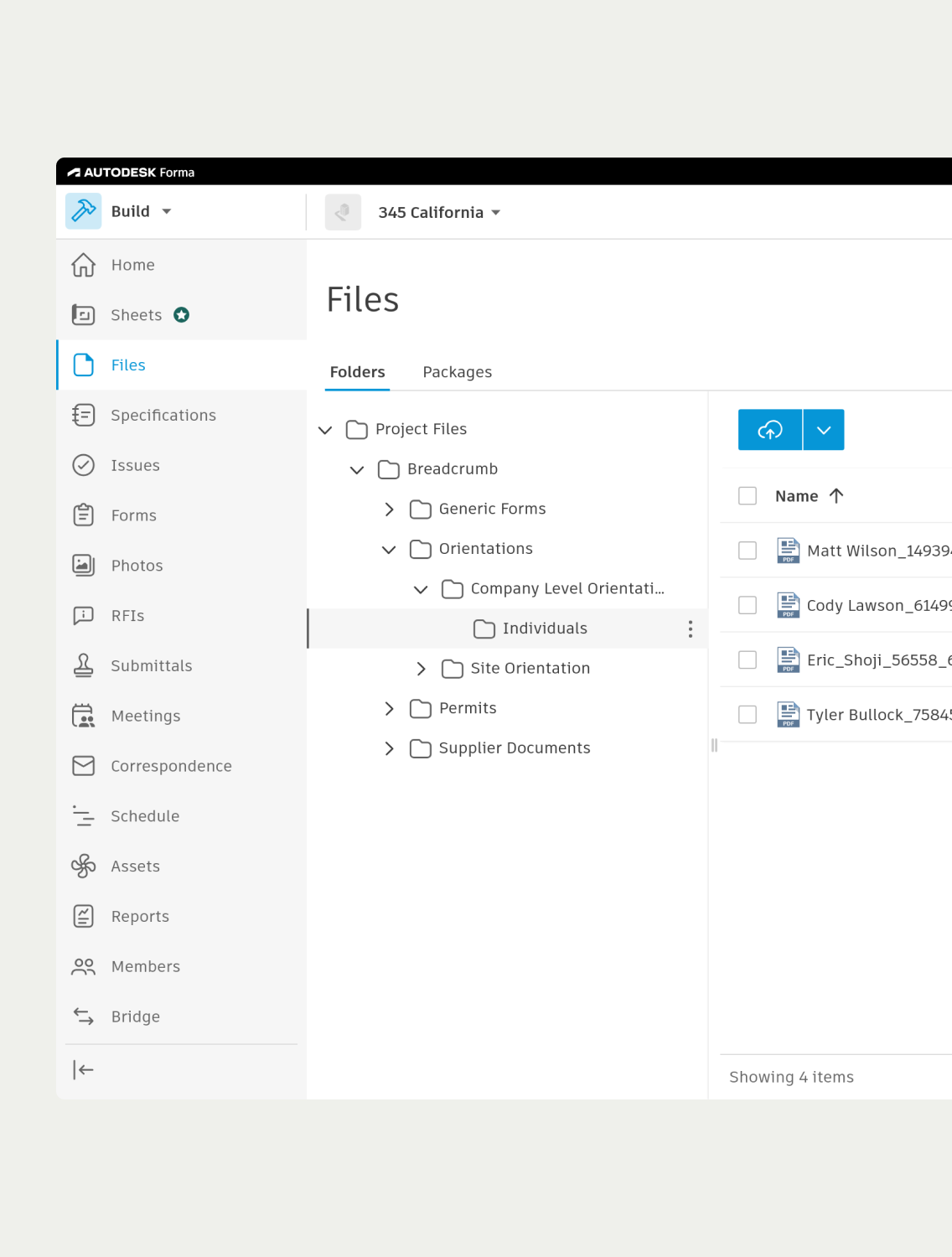Open the upload options dropdown arrow
This screenshot has height=1257, width=952.
(x=824, y=430)
